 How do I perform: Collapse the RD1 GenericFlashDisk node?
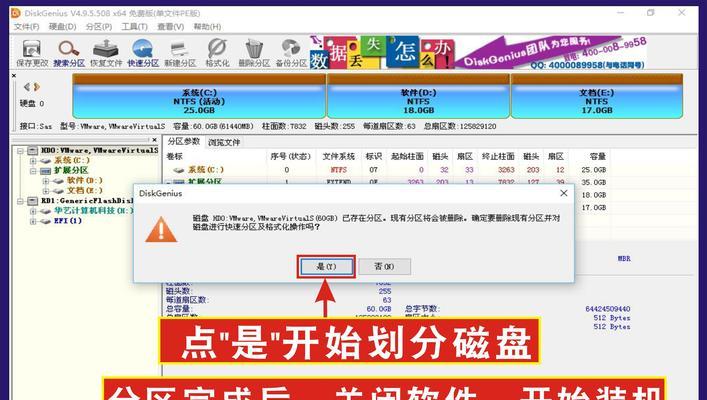click(20, 201)
